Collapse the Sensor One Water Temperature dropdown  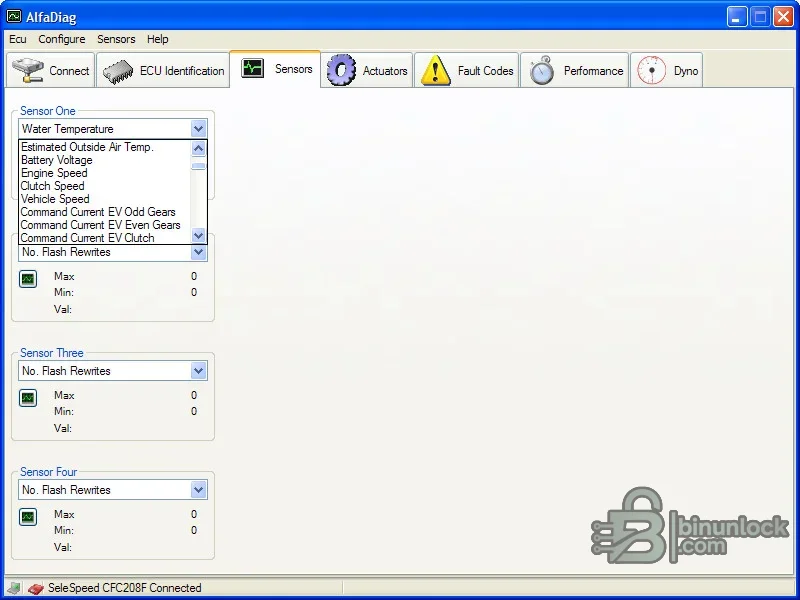click(x=198, y=129)
